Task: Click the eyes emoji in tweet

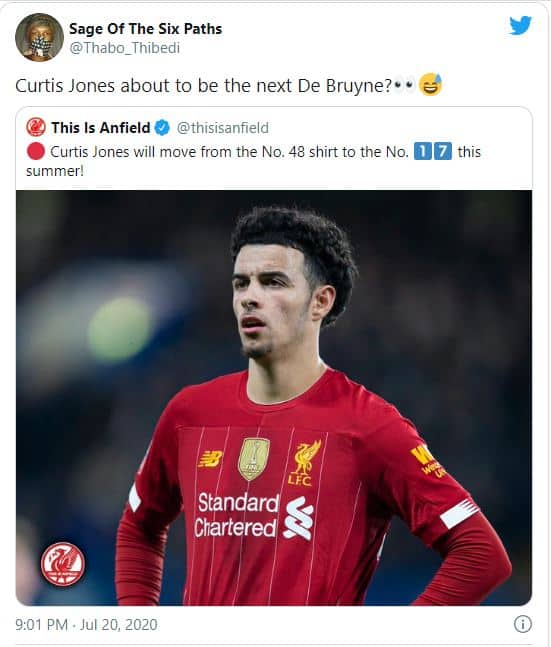Action: tap(404, 85)
